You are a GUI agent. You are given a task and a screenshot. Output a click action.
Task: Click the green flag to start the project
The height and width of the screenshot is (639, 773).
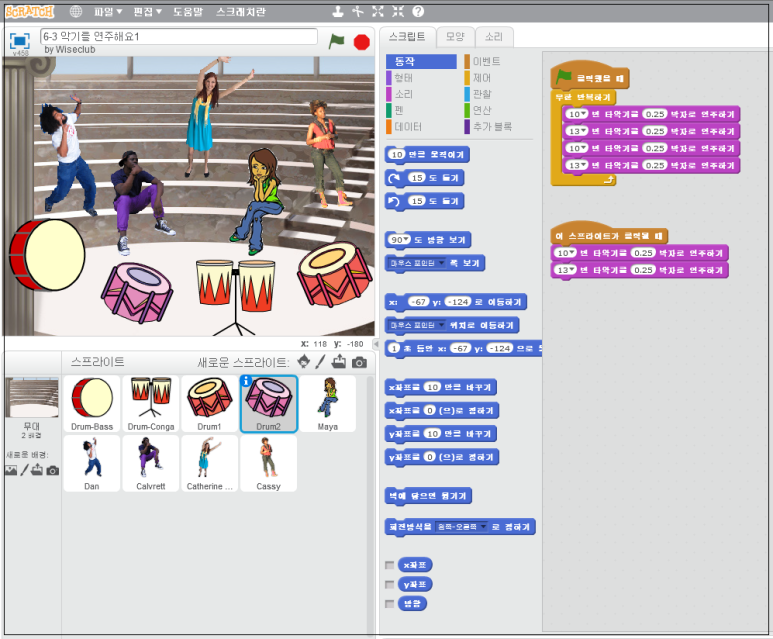click(337, 41)
